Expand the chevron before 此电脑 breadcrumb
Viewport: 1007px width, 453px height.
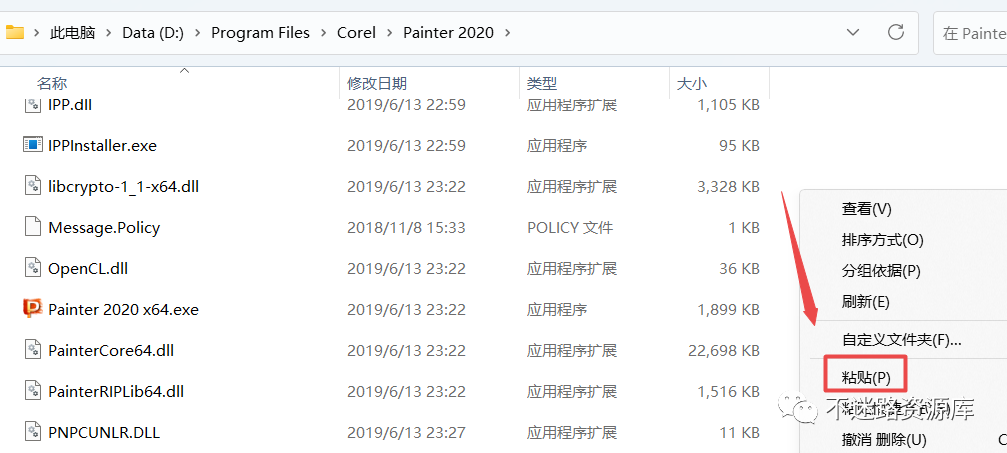click(x=36, y=33)
